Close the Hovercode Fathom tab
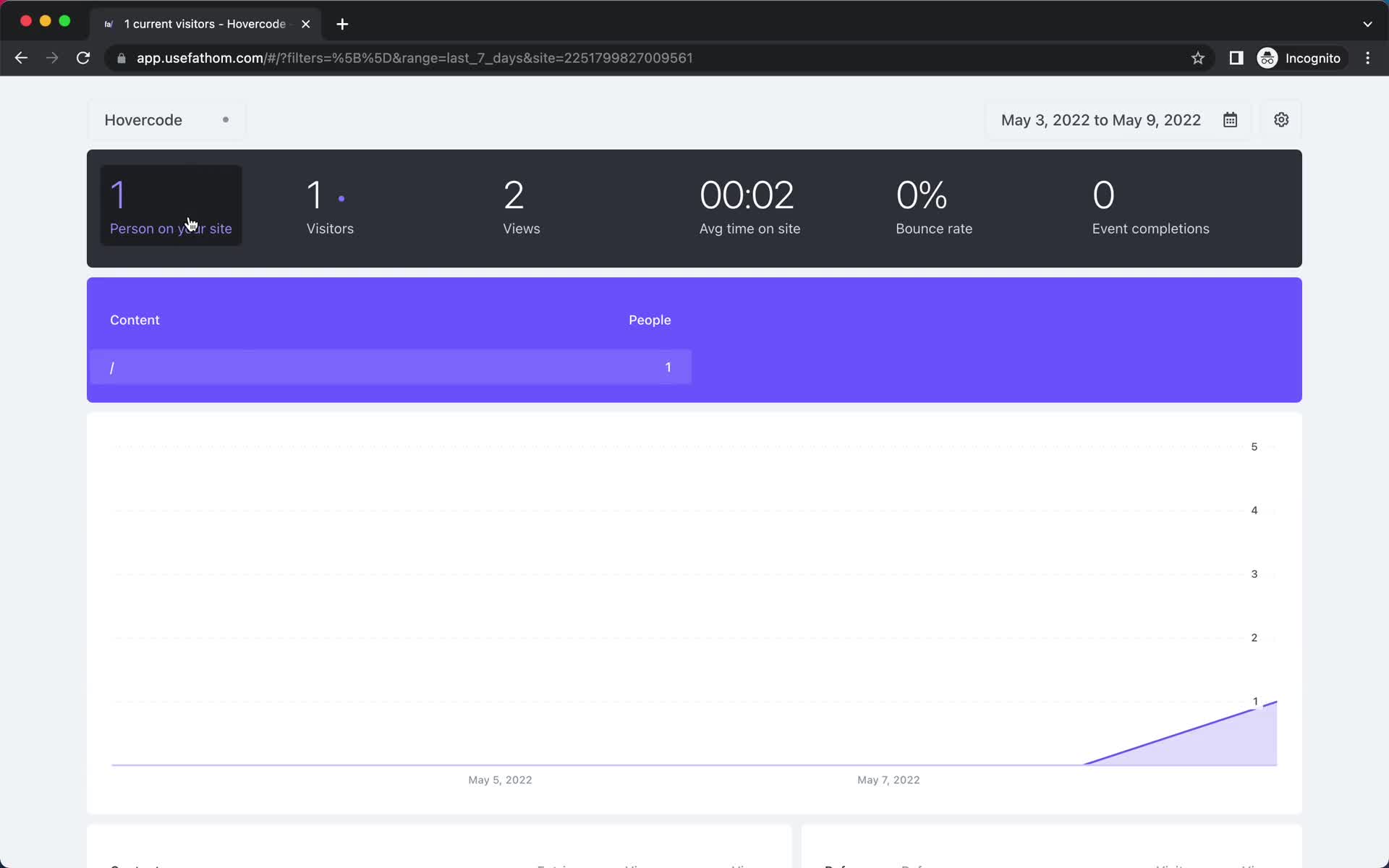The height and width of the screenshot is (868, 1389). (306, 24)
